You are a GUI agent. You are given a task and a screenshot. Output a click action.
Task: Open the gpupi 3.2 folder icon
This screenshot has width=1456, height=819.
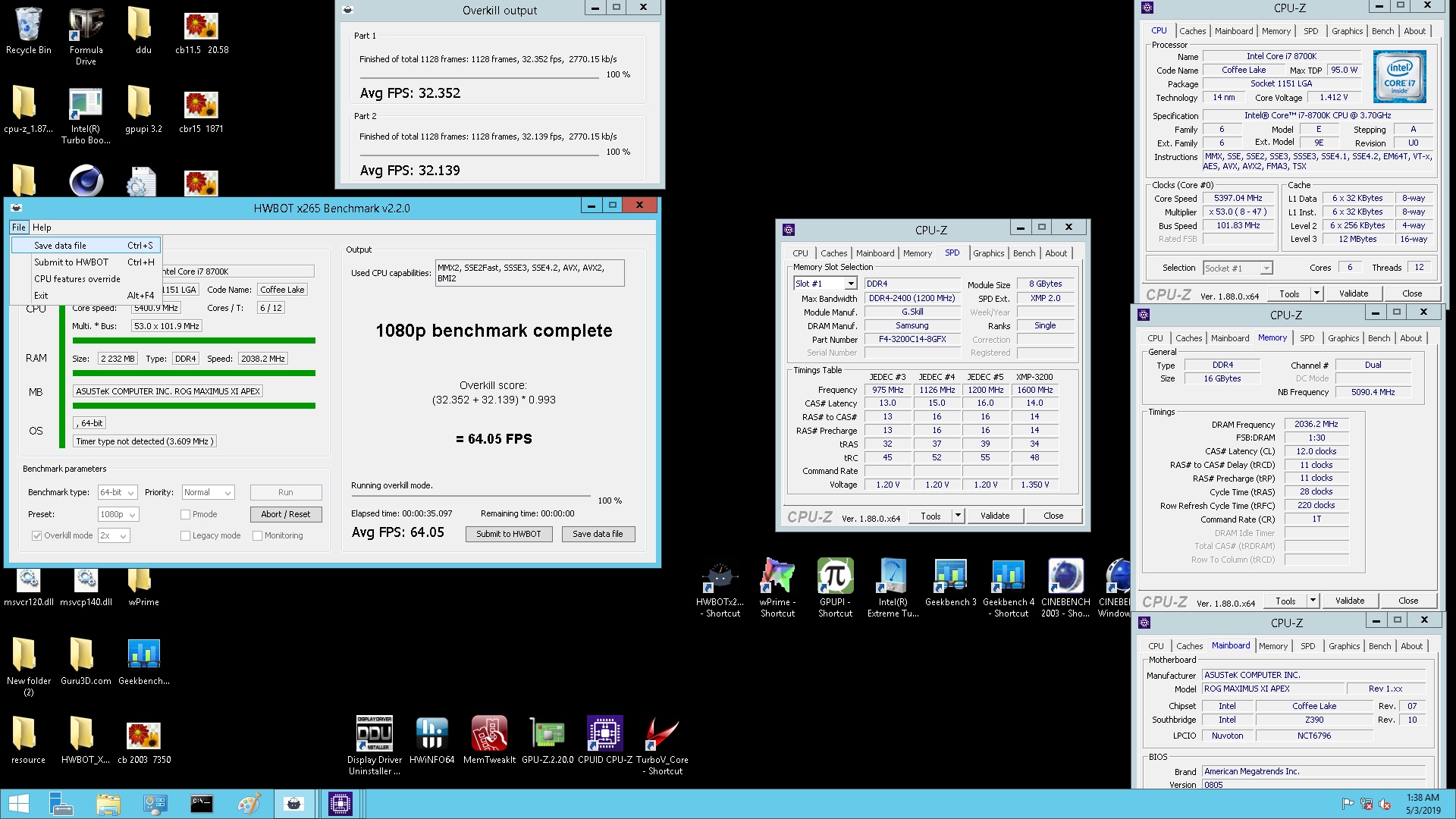[x=143, y=109]
